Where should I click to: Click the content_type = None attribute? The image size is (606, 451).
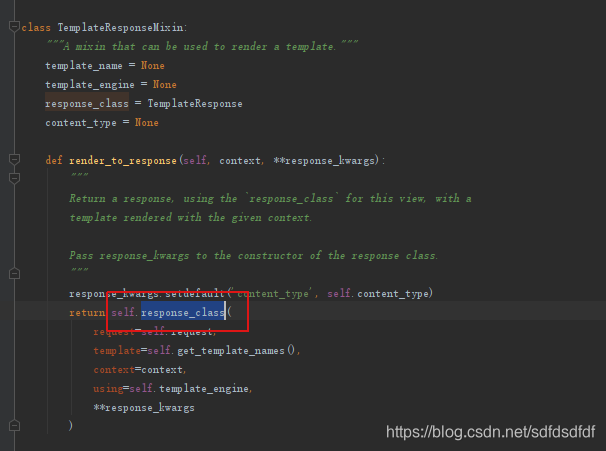(x=102, y=123)
